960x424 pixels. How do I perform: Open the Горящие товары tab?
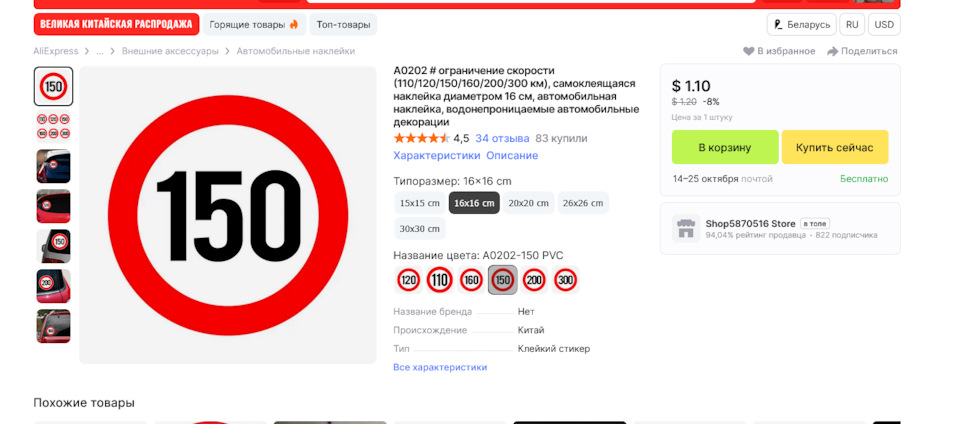coord(254,24)
